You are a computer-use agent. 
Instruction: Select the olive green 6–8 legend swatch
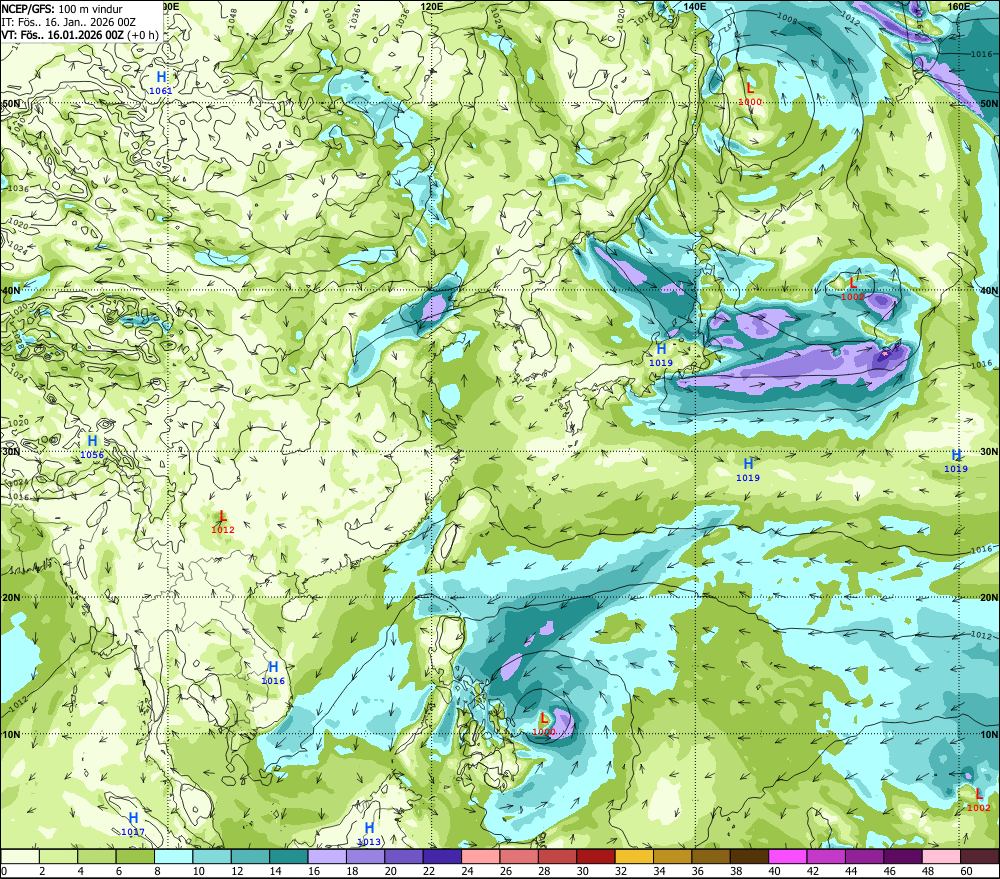pyautogui.click(x=135, y=857)
